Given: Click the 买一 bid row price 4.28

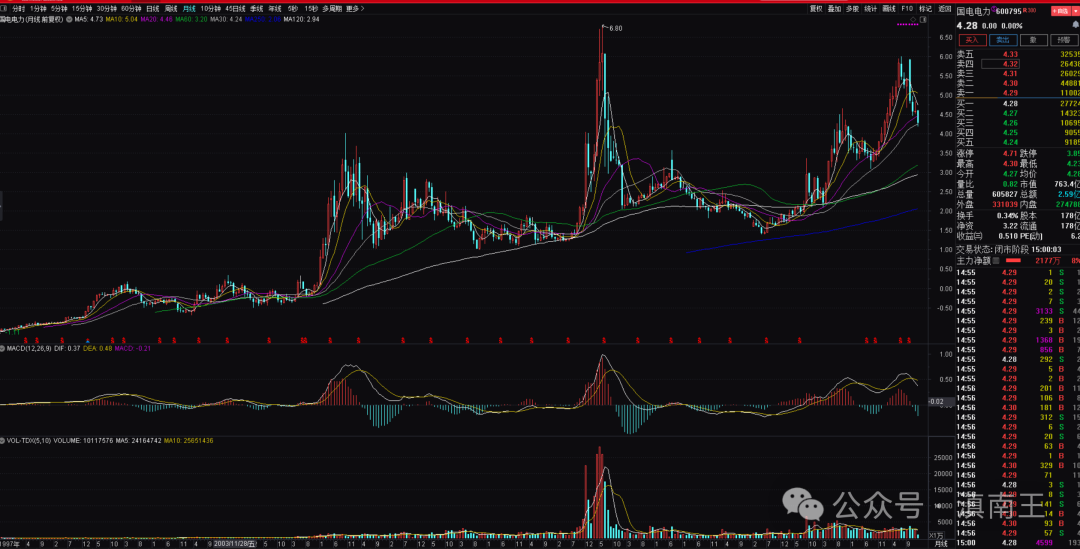Looking at the screenshot, I should (x=1010, y=103).
